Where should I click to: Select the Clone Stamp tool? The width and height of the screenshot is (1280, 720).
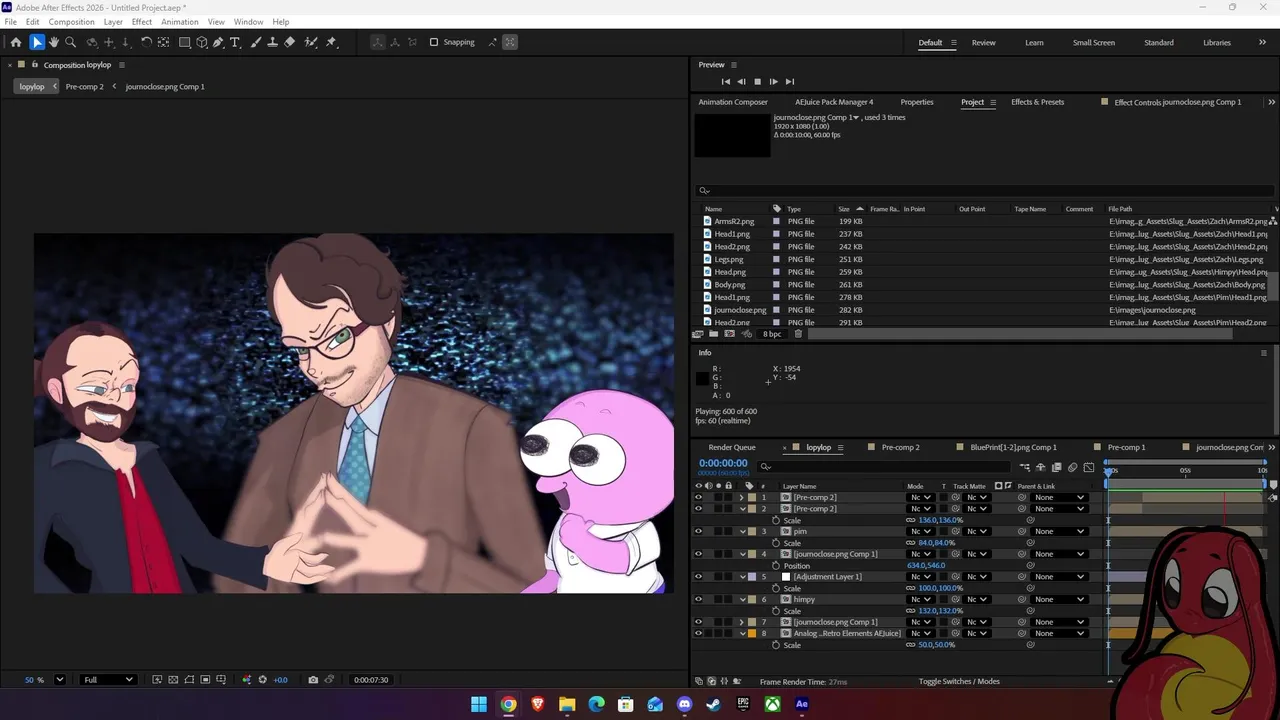click(272, 42)
